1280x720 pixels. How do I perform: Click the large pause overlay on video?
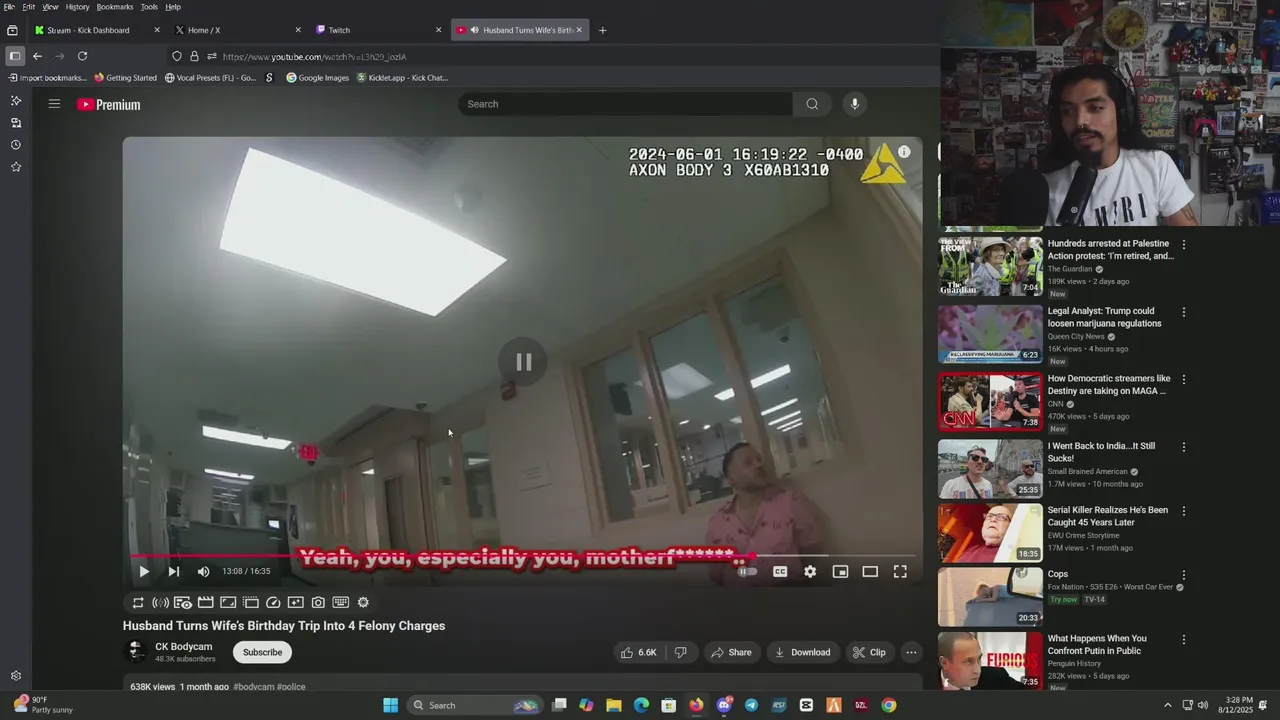pos(523,362)
